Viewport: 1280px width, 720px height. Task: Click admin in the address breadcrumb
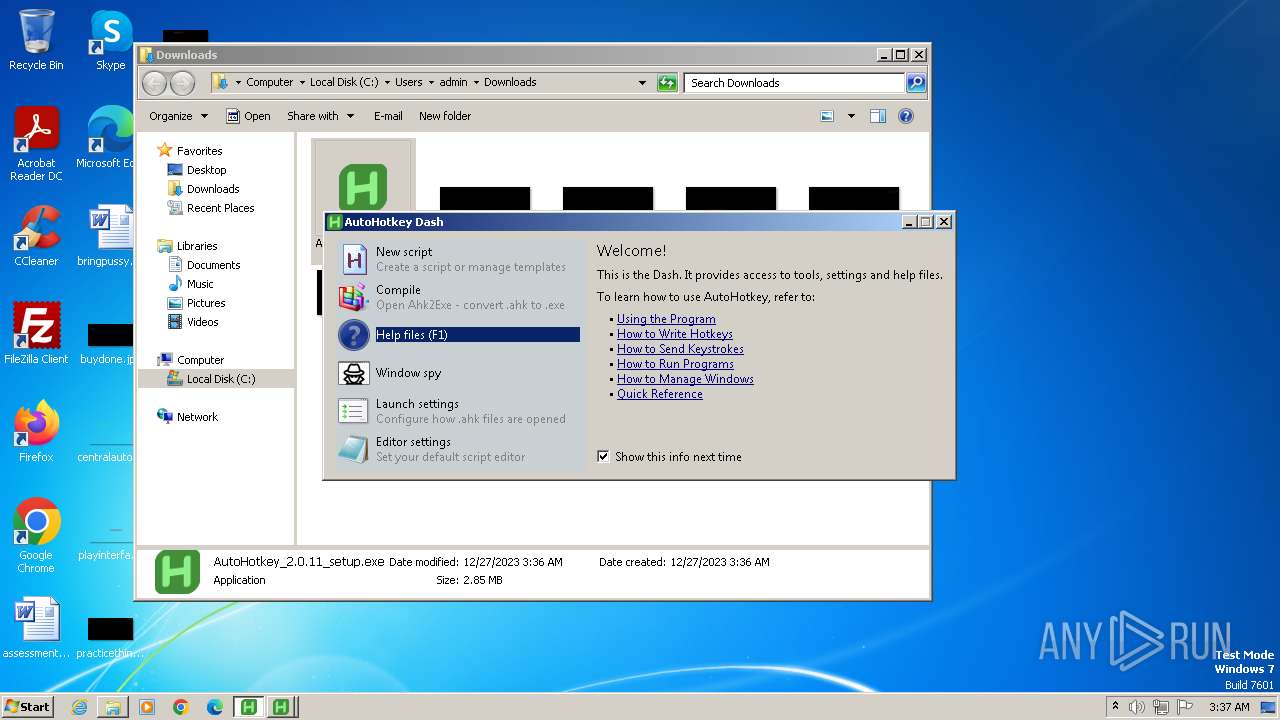tap(453, 83)
